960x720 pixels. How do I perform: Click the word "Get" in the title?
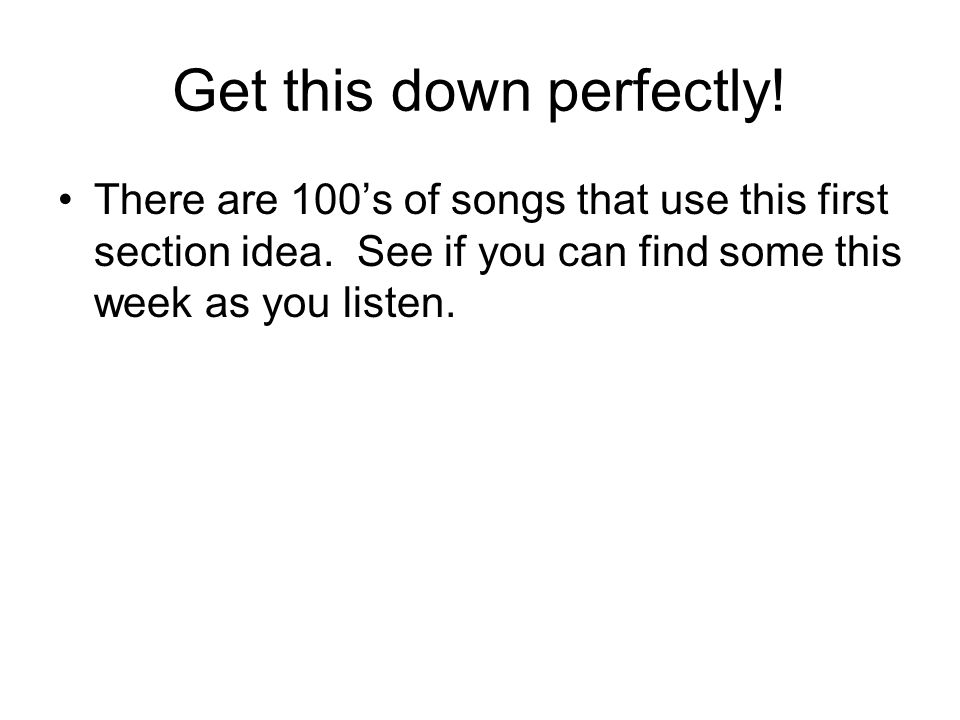coord(221,90)
